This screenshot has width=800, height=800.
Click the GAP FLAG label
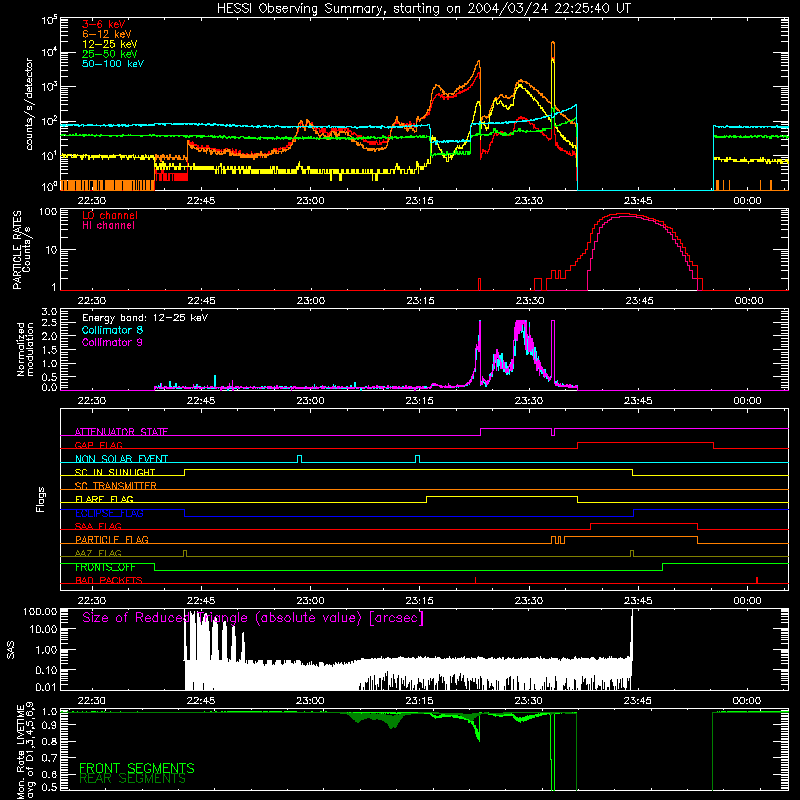[98, 445]
